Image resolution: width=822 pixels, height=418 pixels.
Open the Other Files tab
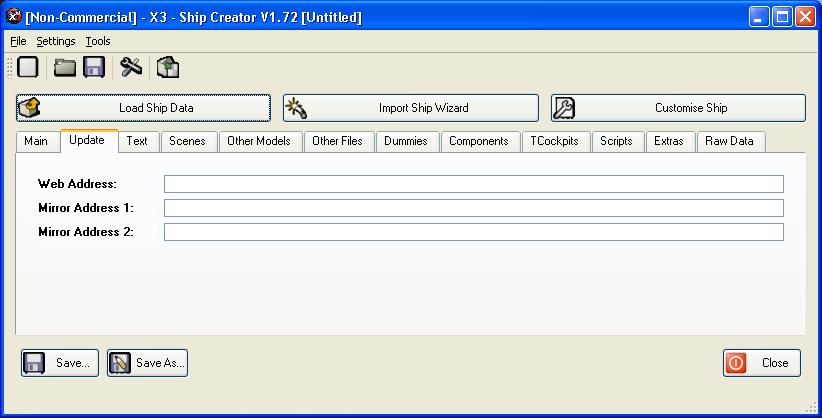pyautogui.click(x=337, y=141)
